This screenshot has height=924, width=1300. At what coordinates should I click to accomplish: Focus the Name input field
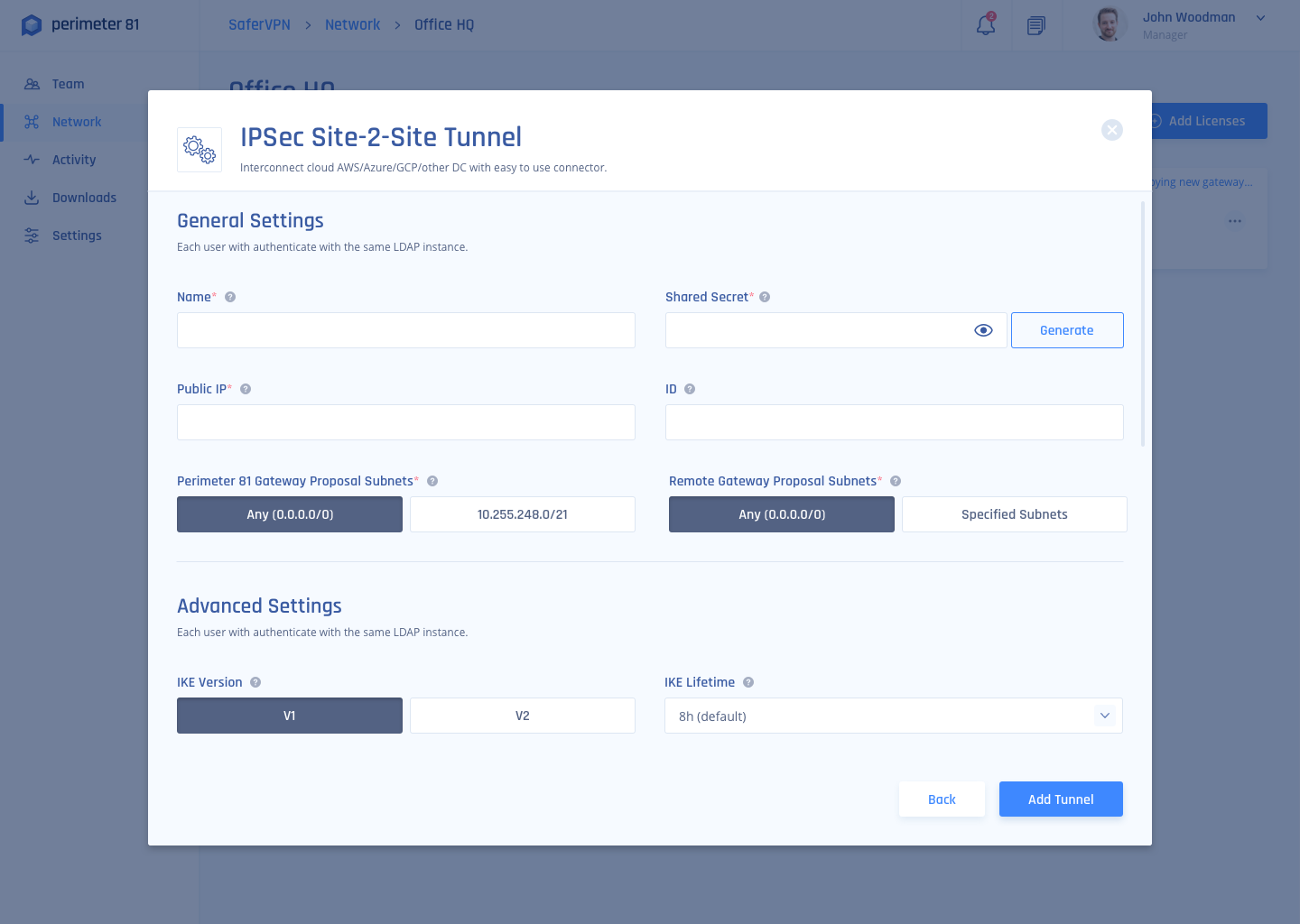click(406, 330)
